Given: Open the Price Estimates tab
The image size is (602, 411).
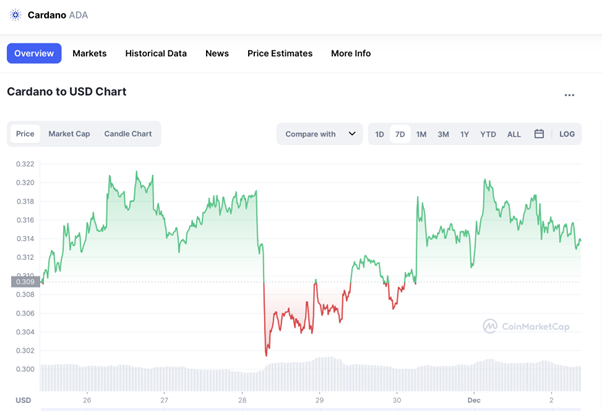Looking at the screenshot, I should click(280, 53).
